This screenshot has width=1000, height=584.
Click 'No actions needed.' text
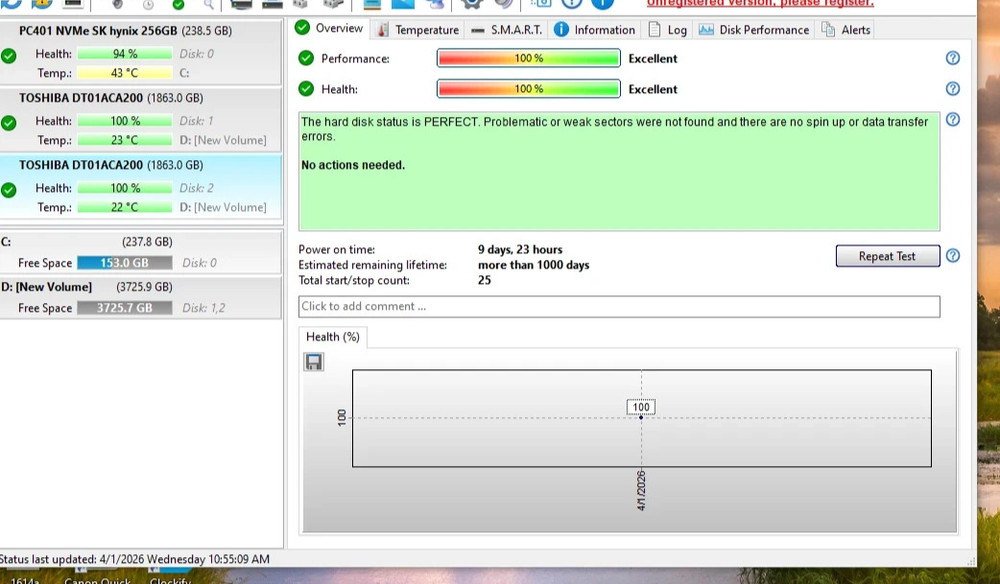[353, 165]
